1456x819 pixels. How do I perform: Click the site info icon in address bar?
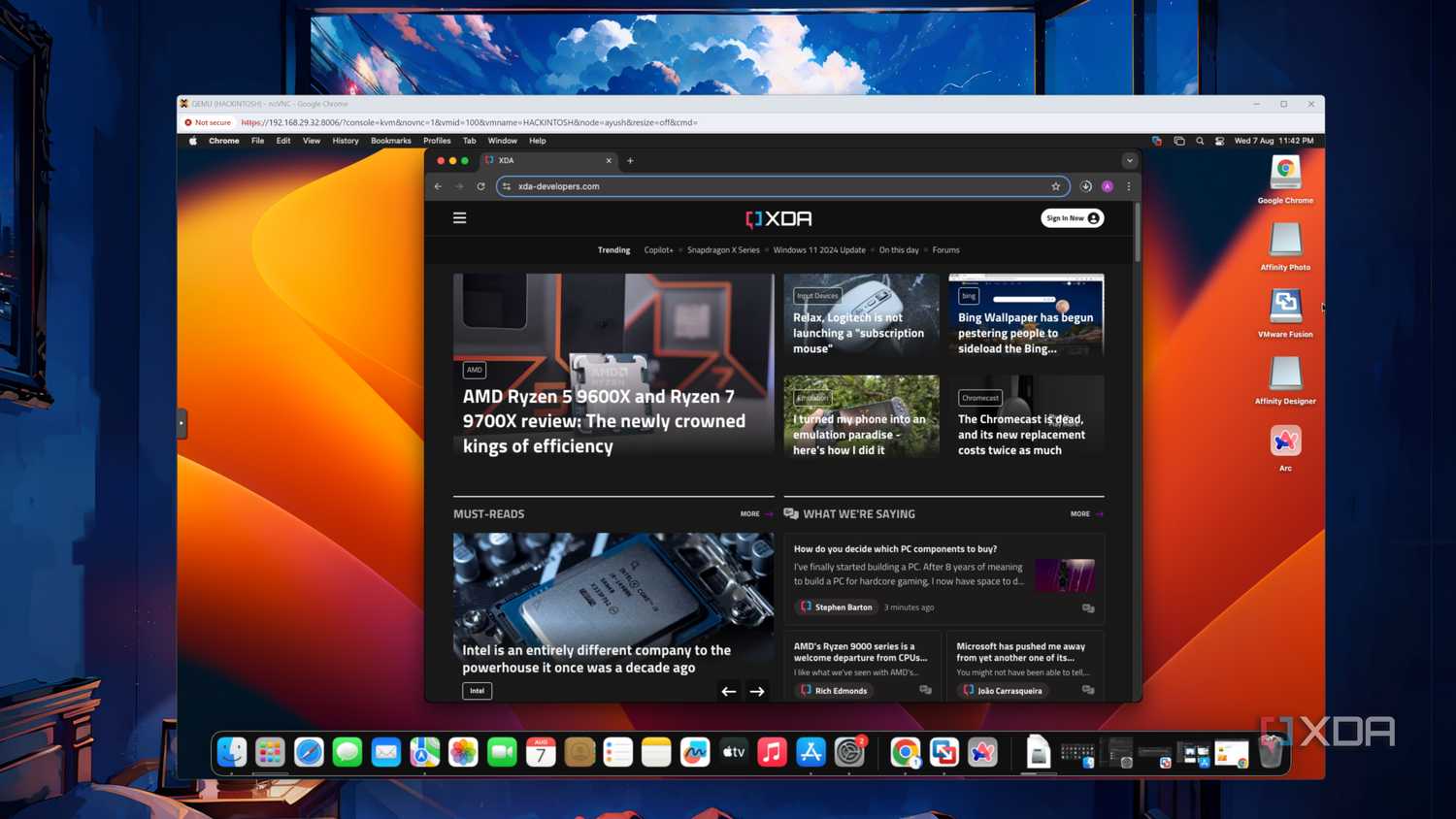pyautogui.click(x=507, y=186)
